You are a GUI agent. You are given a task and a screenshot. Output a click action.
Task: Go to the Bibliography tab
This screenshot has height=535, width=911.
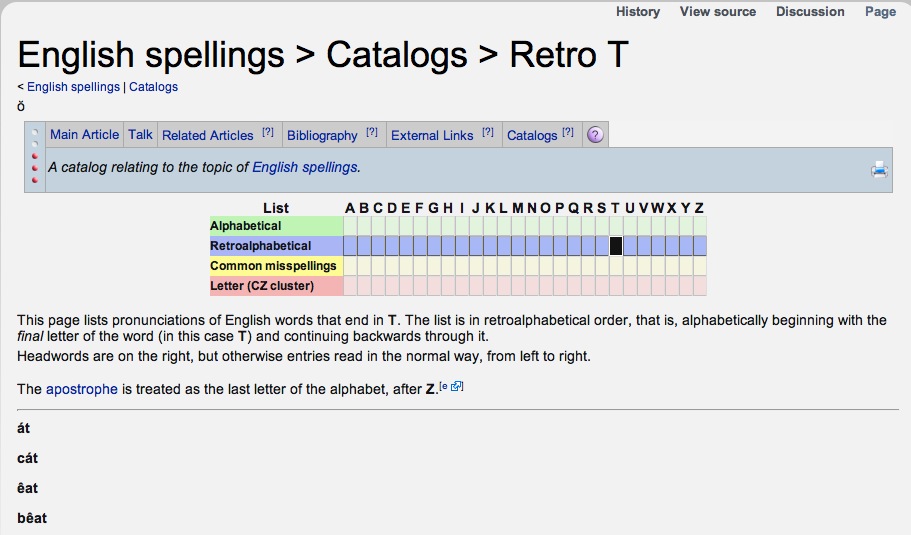coord(322,135)
